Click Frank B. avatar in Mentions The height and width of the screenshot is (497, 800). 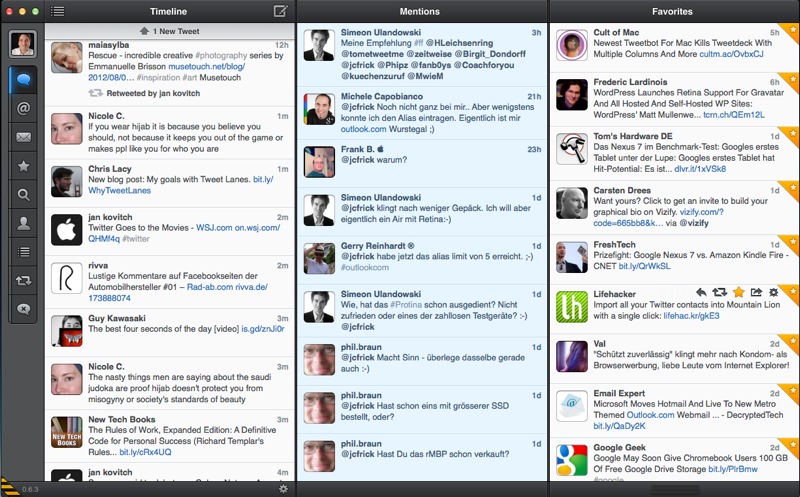click(319, 162)
